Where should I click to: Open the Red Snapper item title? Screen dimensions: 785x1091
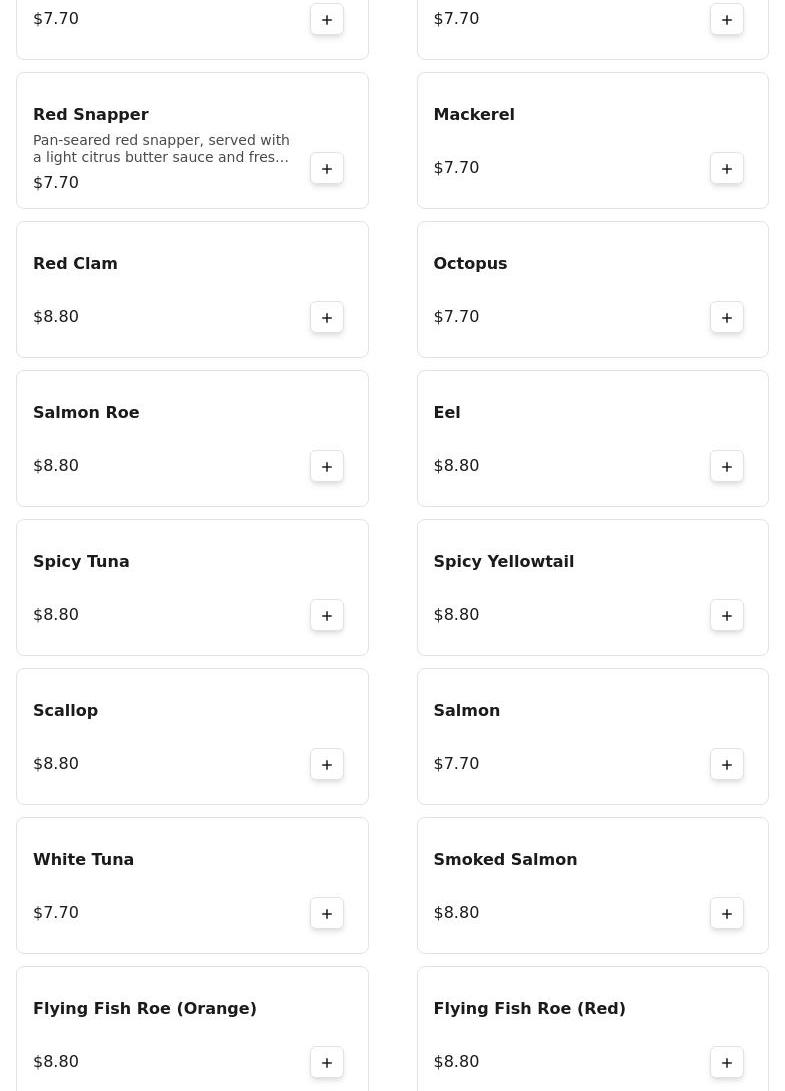91,115
